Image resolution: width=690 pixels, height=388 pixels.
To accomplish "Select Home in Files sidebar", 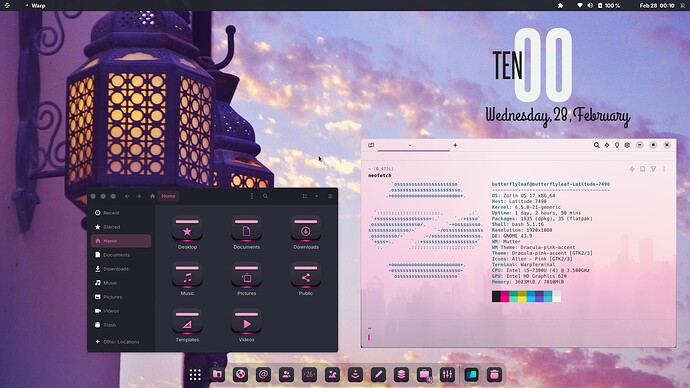I will click(121, 241).
